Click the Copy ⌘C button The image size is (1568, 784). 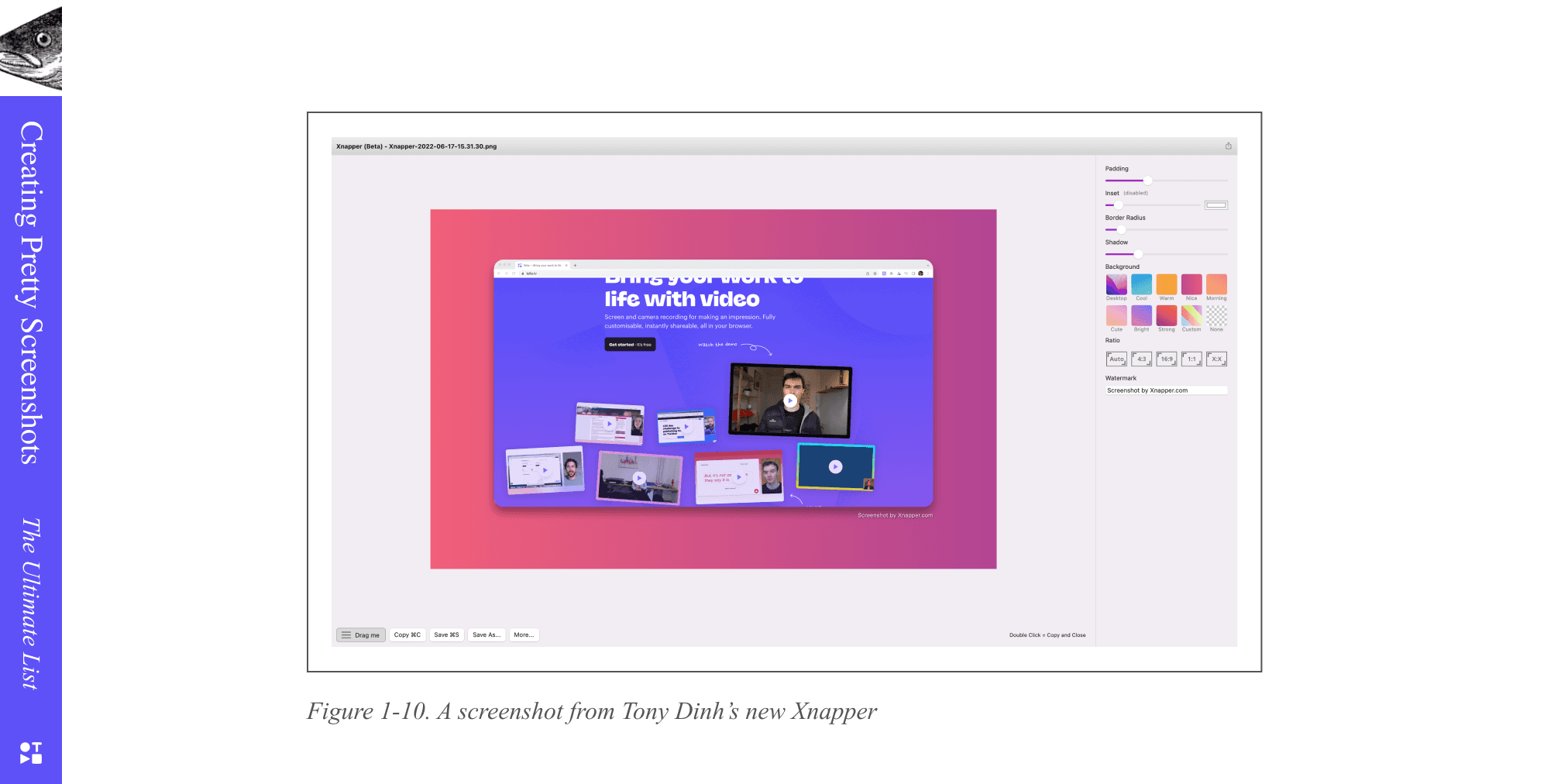[407, 634]
